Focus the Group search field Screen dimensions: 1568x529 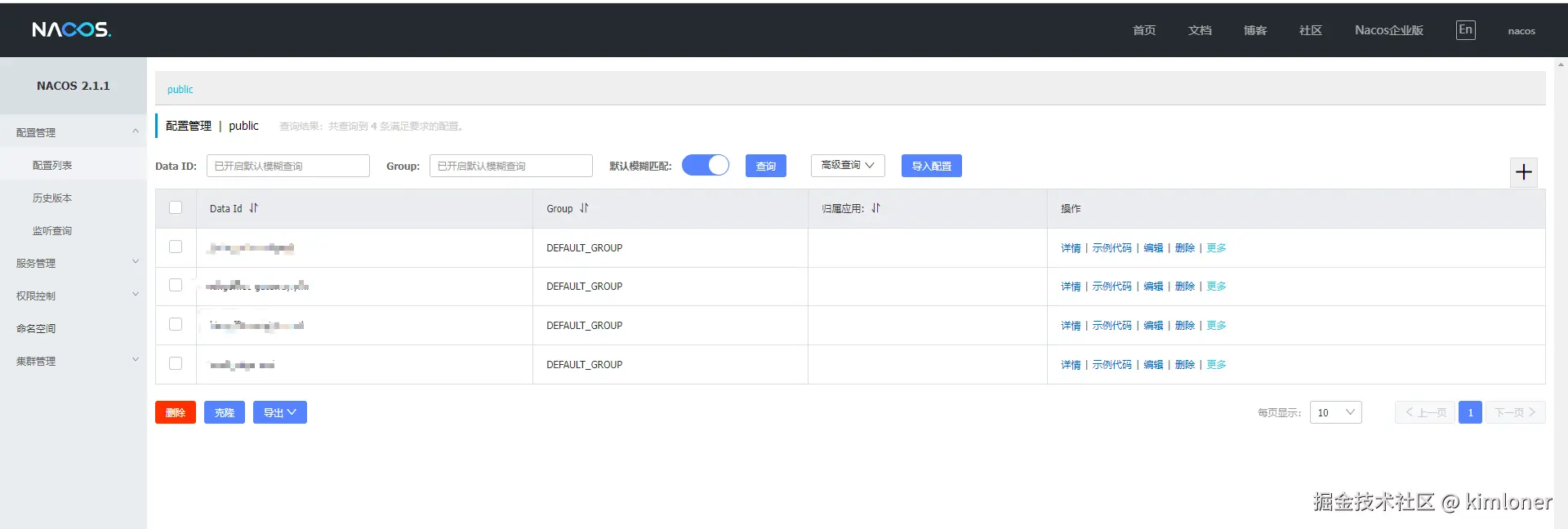[511, 166]
